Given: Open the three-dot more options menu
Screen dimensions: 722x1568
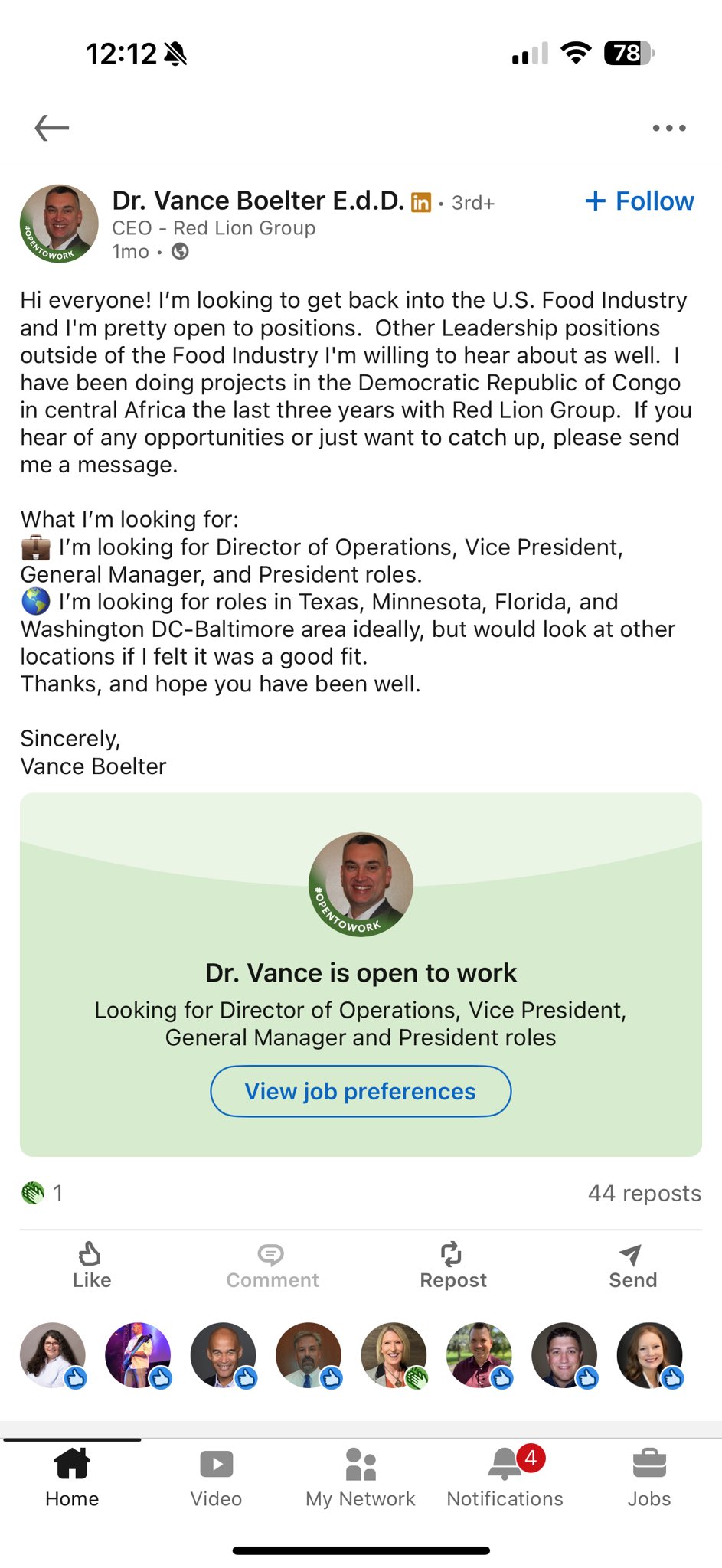Looking at the screenshot, I should pyautogui.click(x=668, y=128).
